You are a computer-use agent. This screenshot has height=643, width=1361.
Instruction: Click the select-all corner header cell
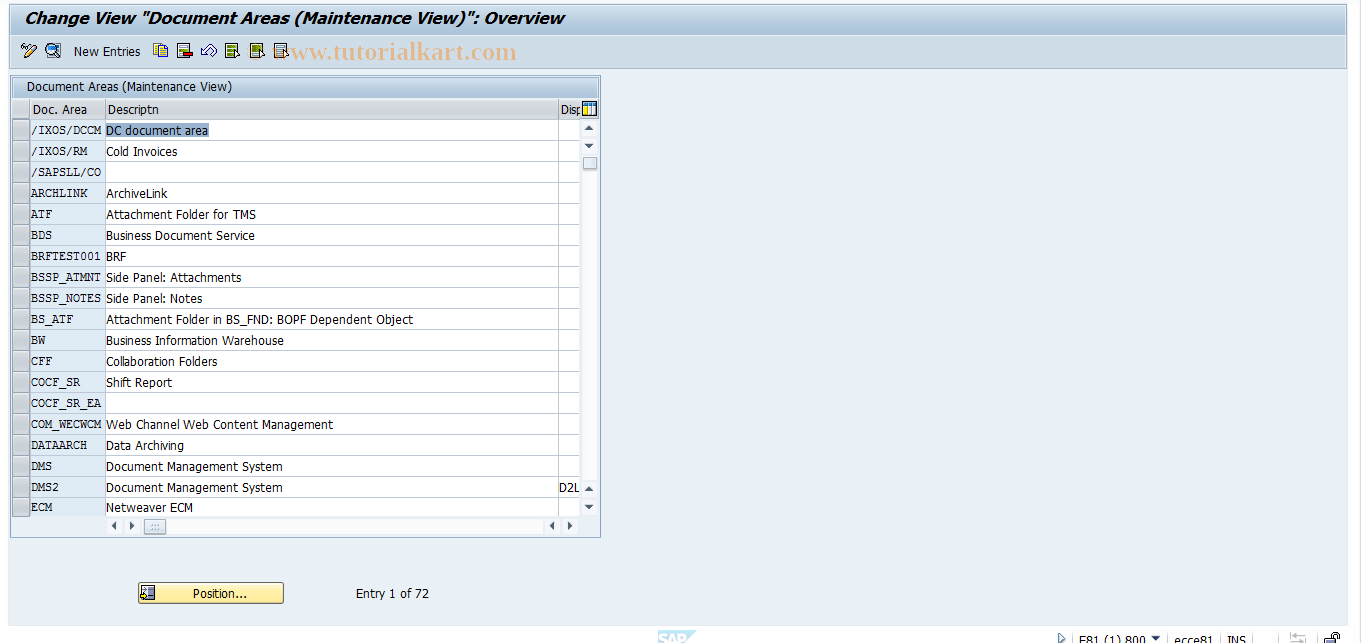coord(21,109)
